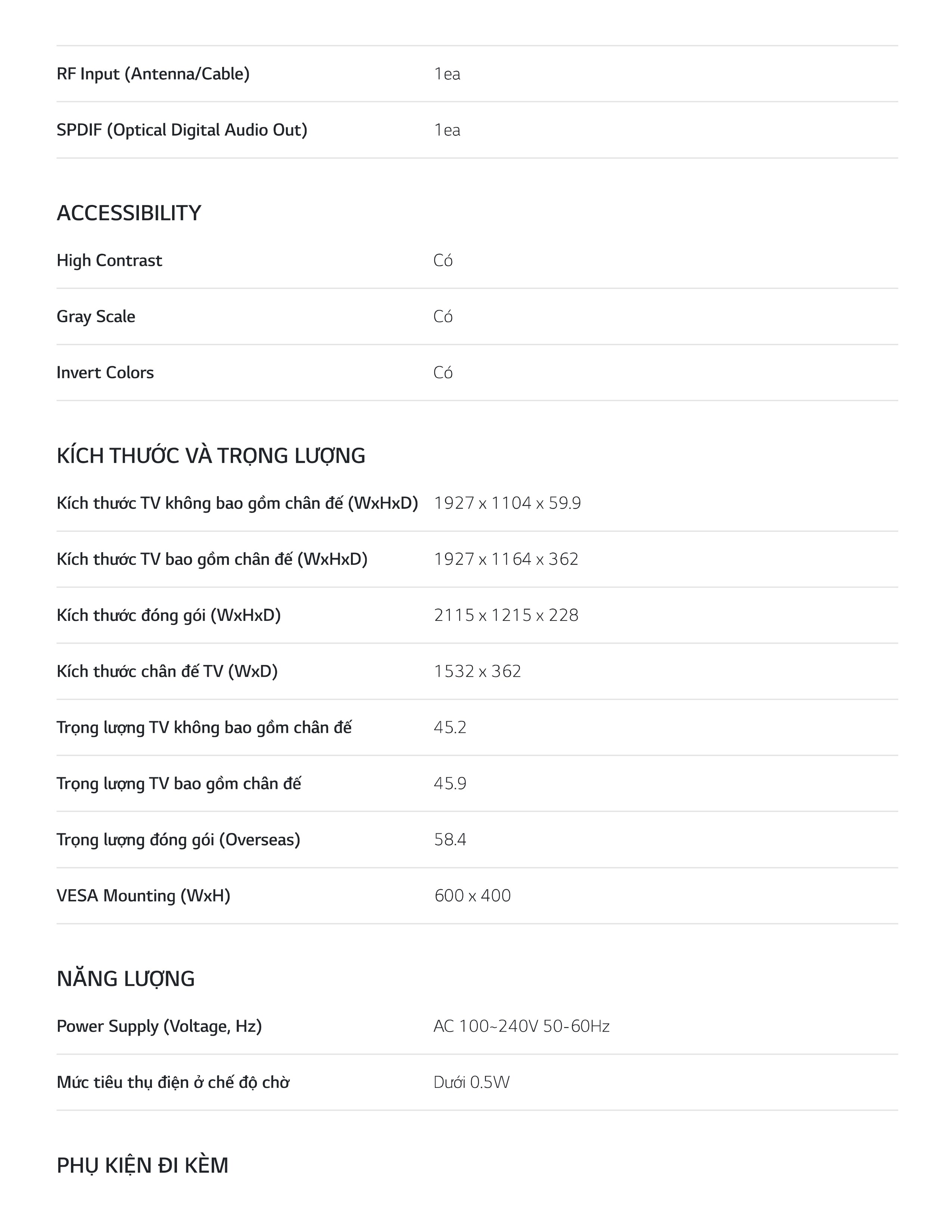Click the AC 100~240V 50-60Hz value

(x=522, y=1026)
